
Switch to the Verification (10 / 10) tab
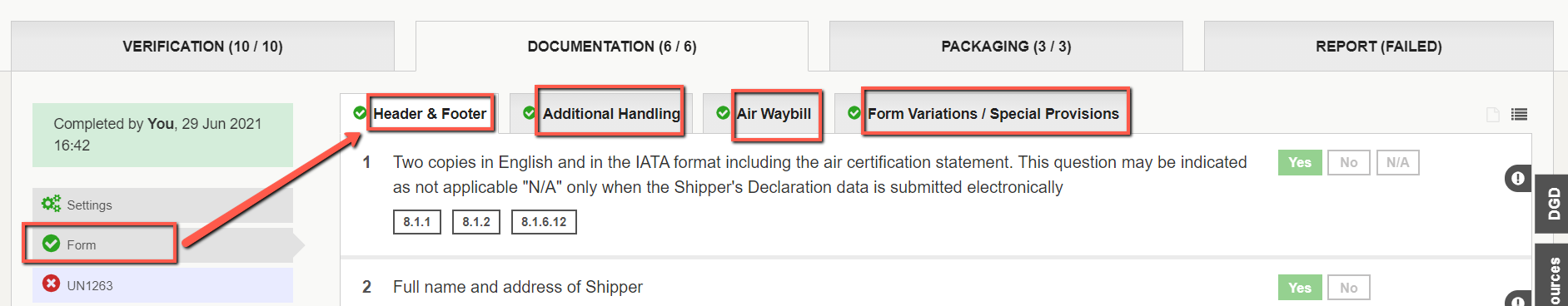(202, 47)
